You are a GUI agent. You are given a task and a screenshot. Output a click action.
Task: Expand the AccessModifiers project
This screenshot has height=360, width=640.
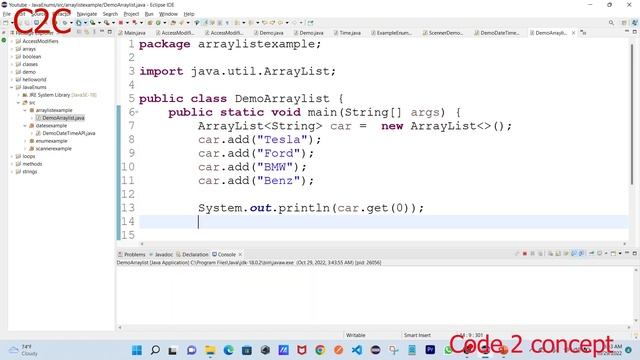tap(12, 41)
